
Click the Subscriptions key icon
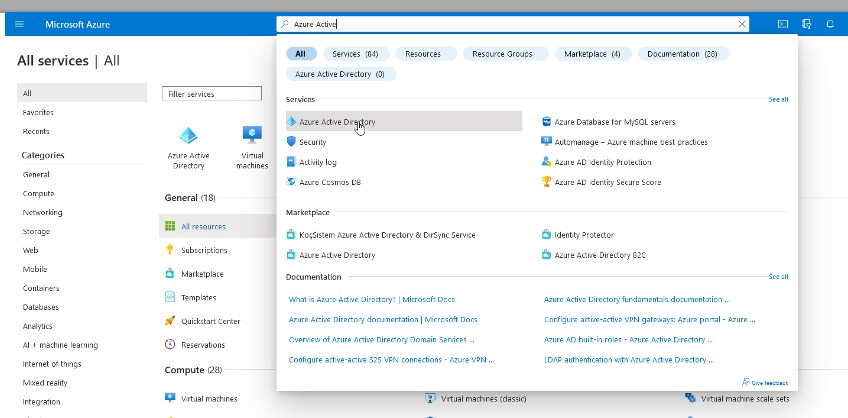pos(170,250)
